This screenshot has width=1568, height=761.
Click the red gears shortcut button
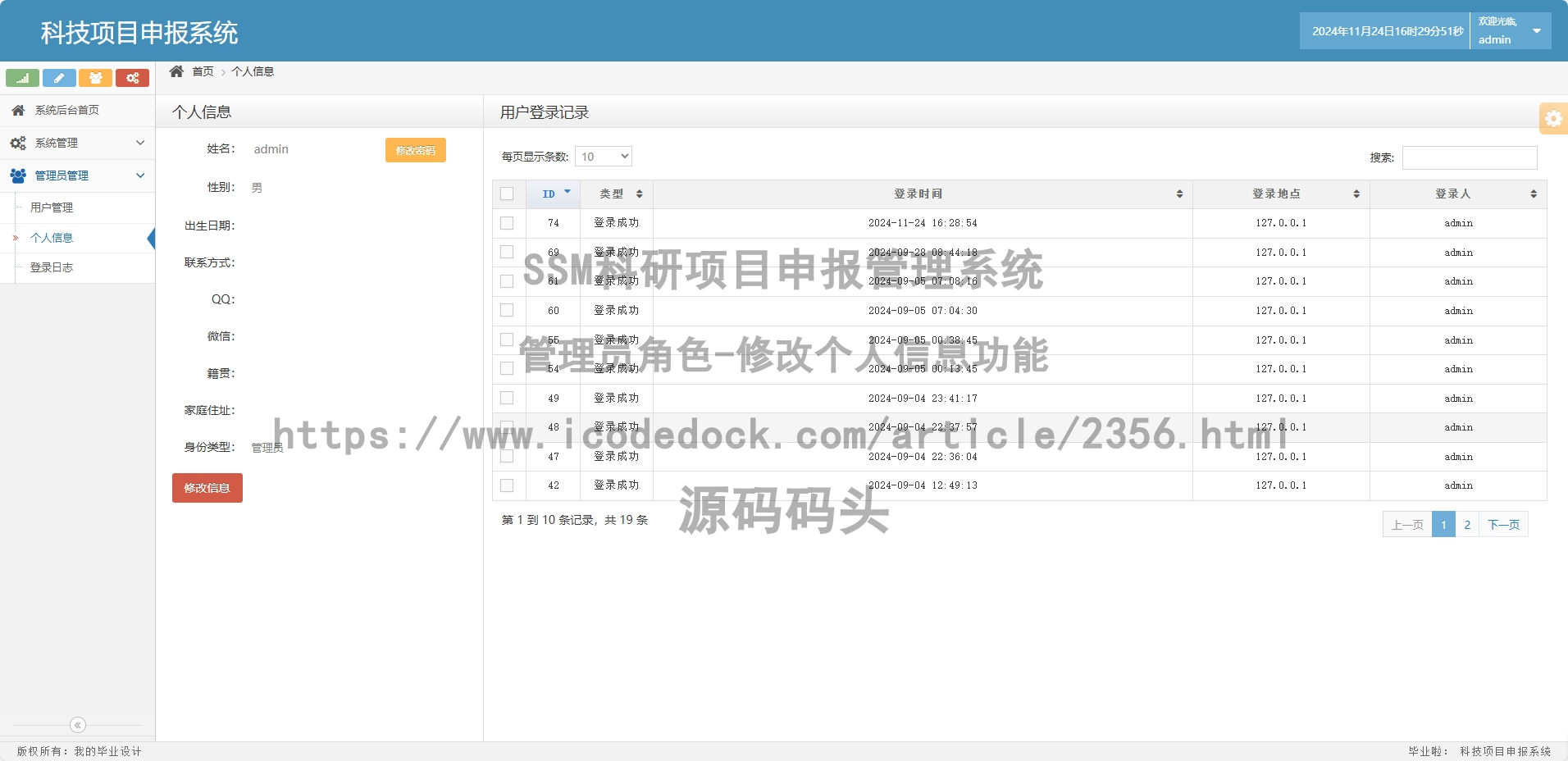(x=132, y=78)
